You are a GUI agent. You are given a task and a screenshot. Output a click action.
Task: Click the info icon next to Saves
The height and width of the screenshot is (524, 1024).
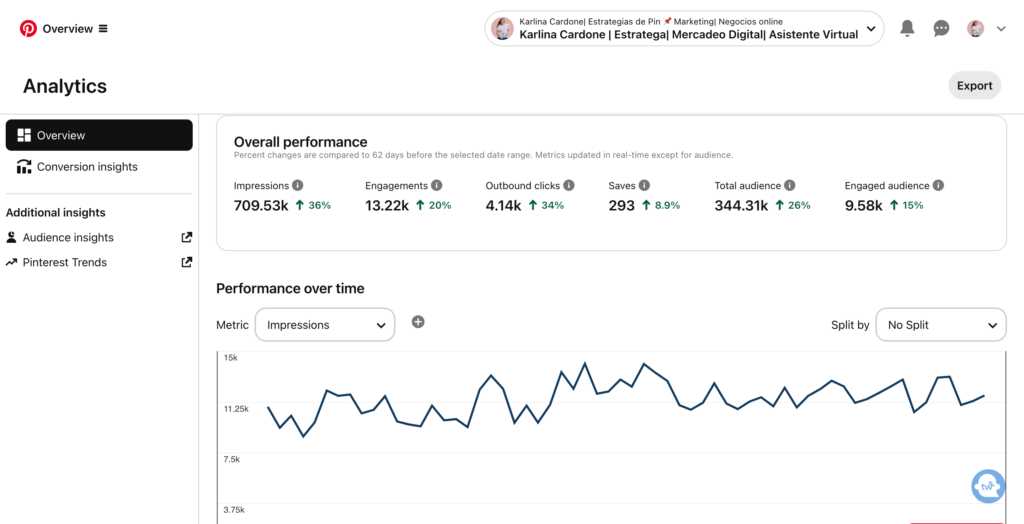tap(644, 186)
